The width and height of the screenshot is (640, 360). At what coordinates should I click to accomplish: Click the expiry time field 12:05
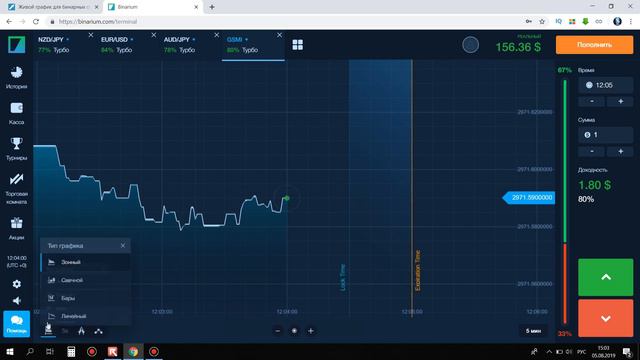coord(605,85)
